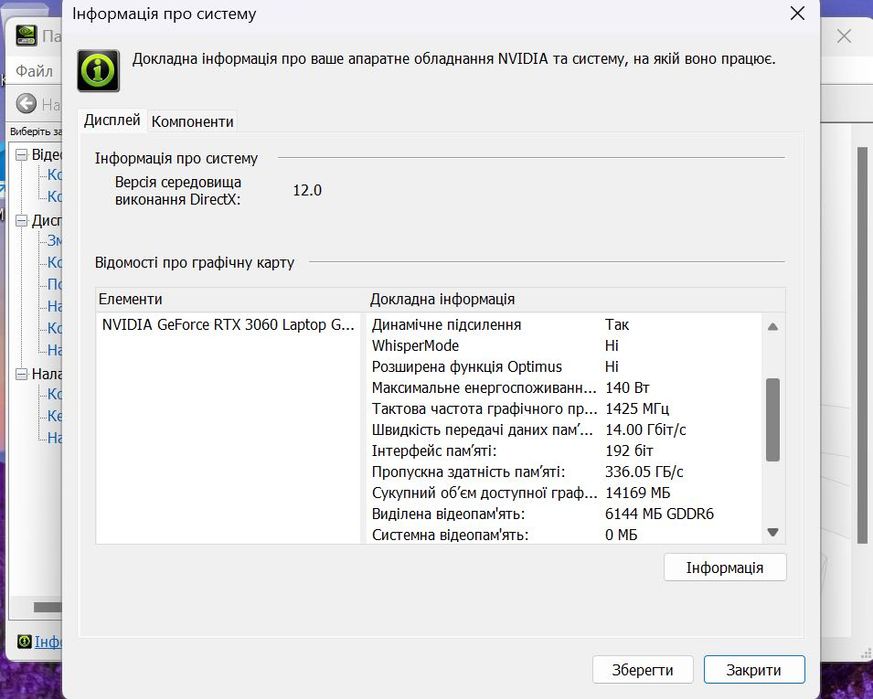Viewport: 873px width, 699px height.
Task: Click the 1425 МГц clock value
Action: coord(637,409)
